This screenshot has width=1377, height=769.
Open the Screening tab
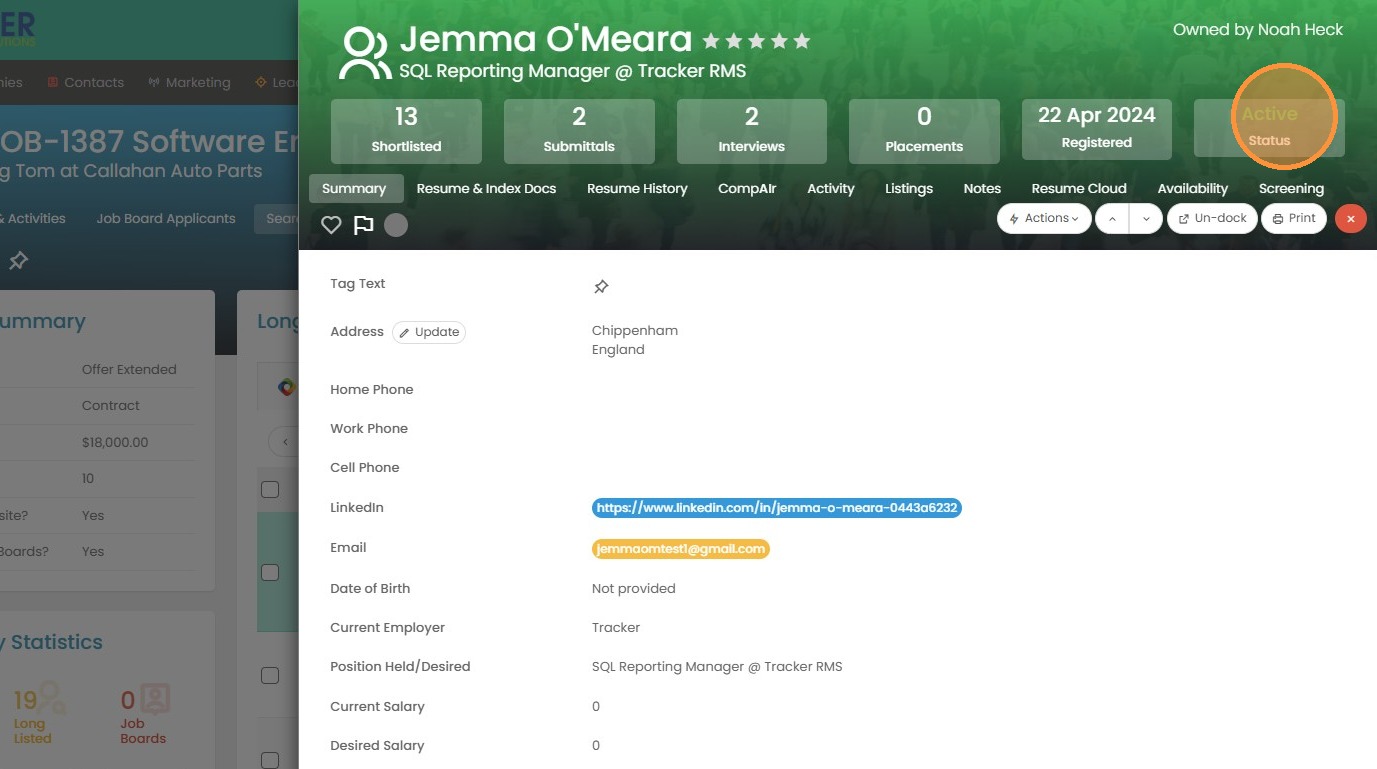click(1291, 188)
